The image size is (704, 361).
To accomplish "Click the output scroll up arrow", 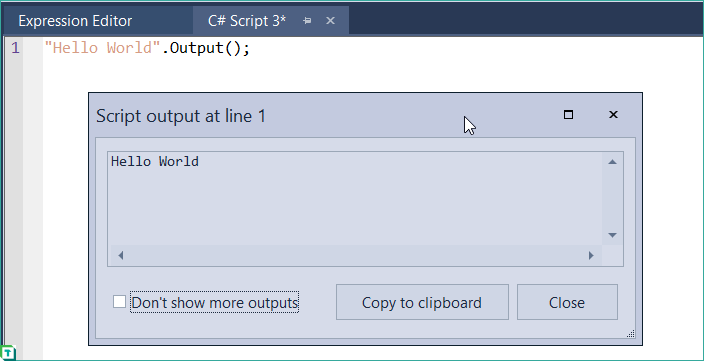I will coord(612,162).
